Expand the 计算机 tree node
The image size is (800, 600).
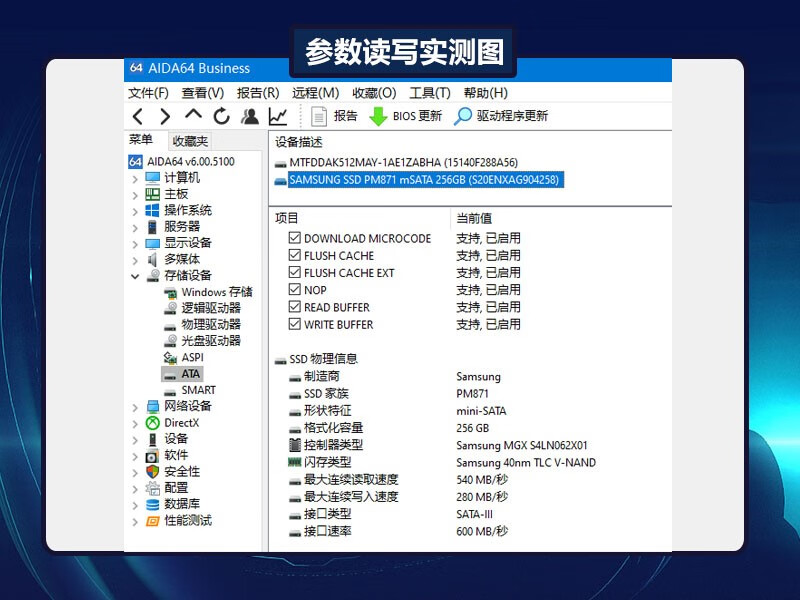tap(135, 179)
